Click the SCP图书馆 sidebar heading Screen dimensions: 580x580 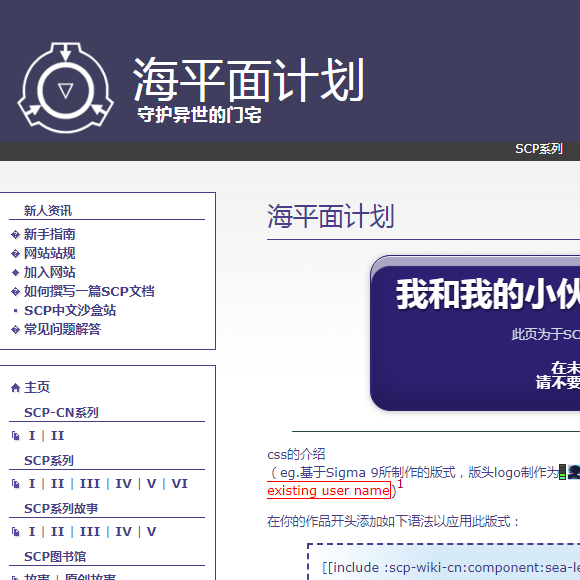tap(55, 557)
